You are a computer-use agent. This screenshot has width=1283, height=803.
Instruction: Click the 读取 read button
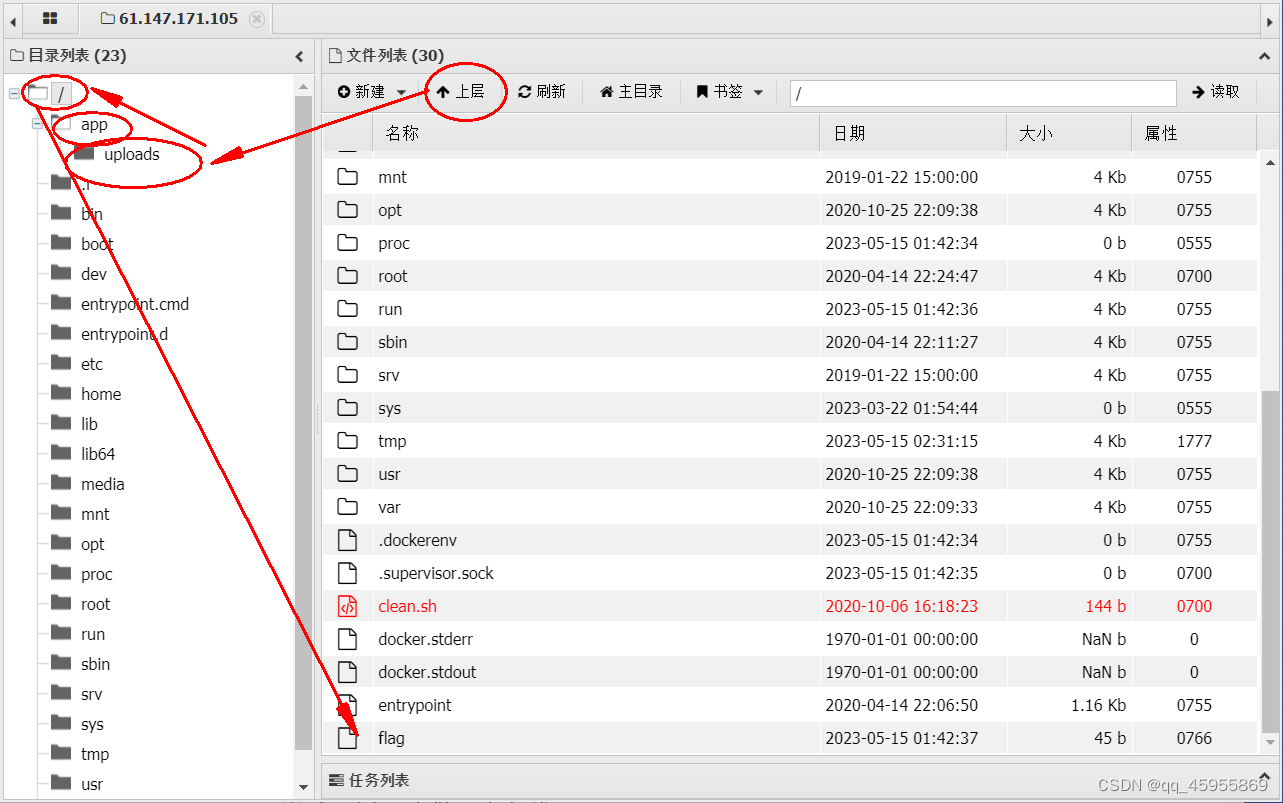pos(1216,92)
